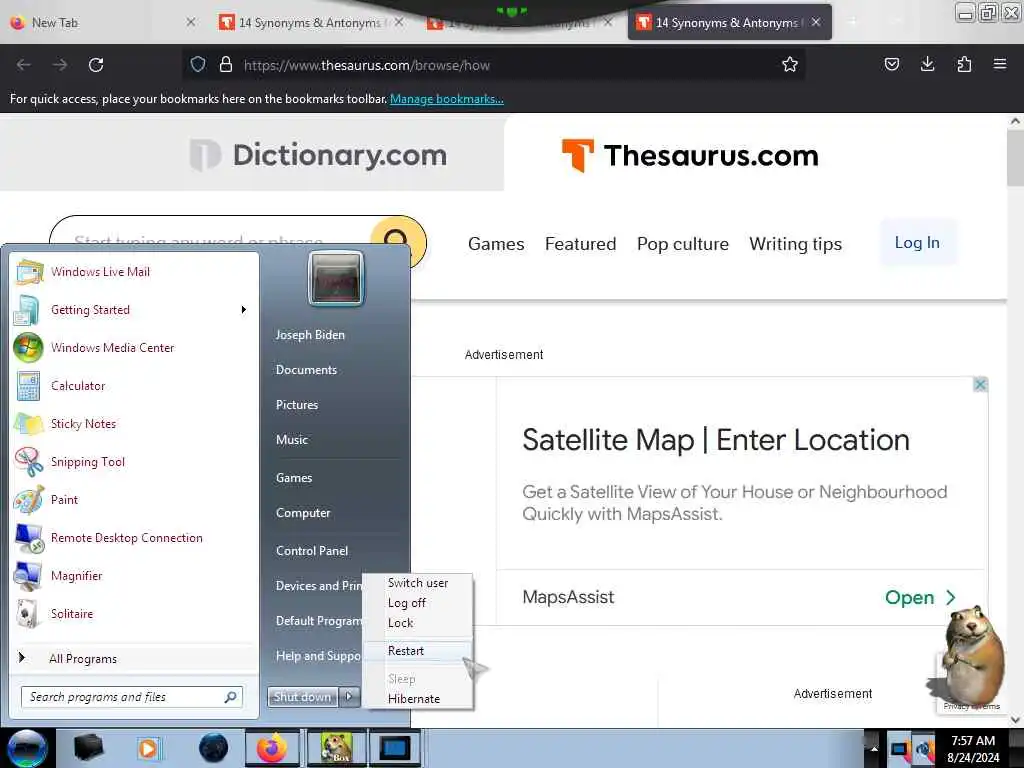The height and width of the screenshot is (768, 1024).
Task: Open Devices and Printers
Action: click(318, 586)
